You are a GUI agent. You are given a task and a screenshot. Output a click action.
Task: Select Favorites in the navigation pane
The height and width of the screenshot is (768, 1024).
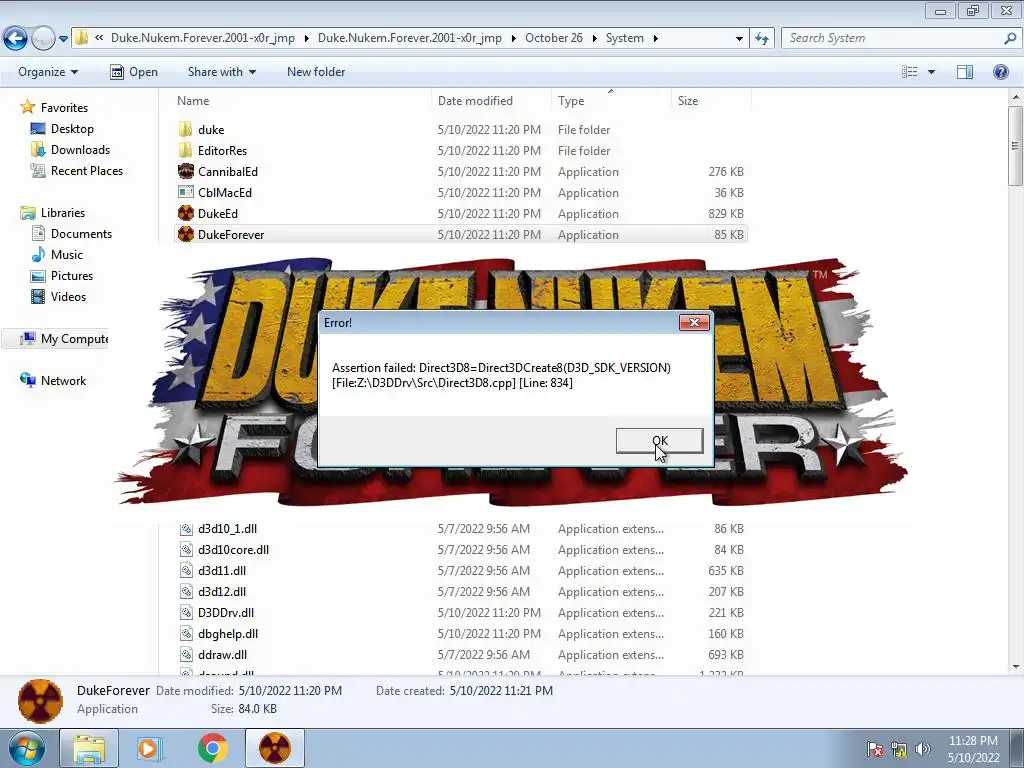(54, 107)
